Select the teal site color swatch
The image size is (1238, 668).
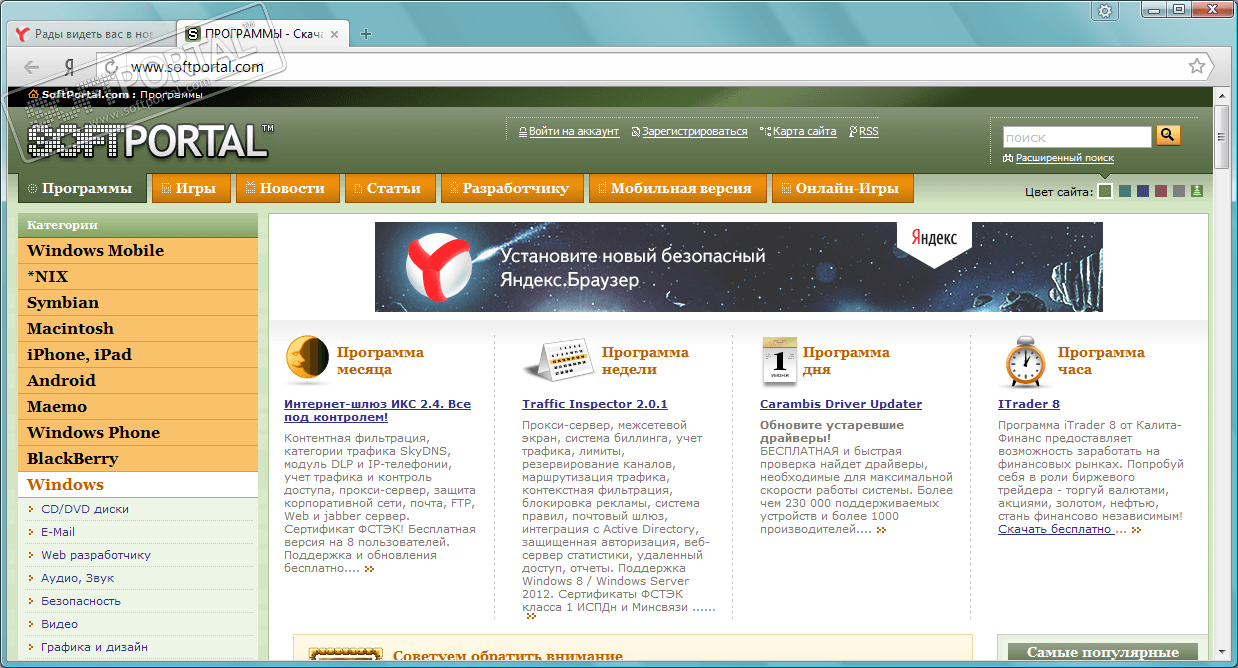point(1125,191)
